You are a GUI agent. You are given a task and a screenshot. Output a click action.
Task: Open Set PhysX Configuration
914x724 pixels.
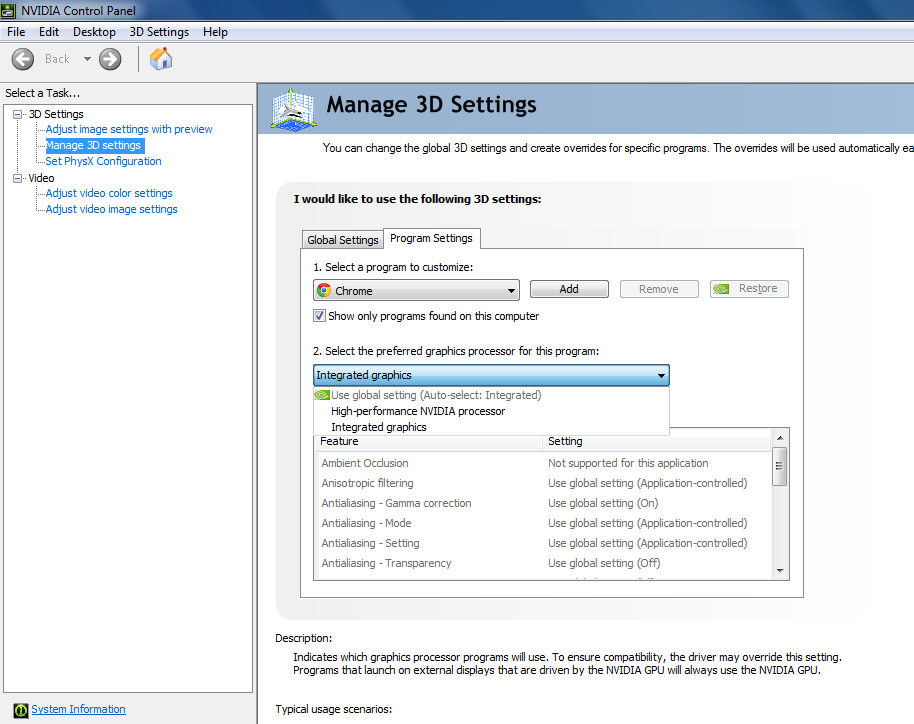click(103, 161)
